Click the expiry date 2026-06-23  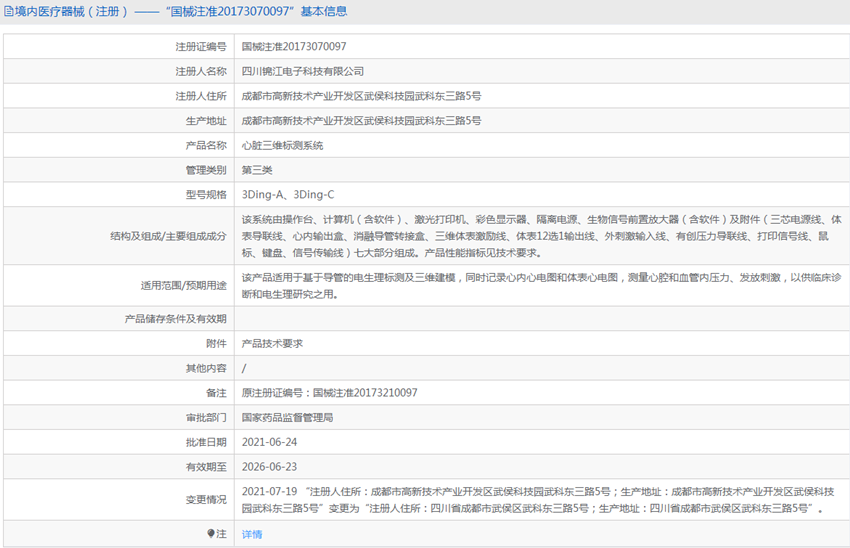click(269, 466)
